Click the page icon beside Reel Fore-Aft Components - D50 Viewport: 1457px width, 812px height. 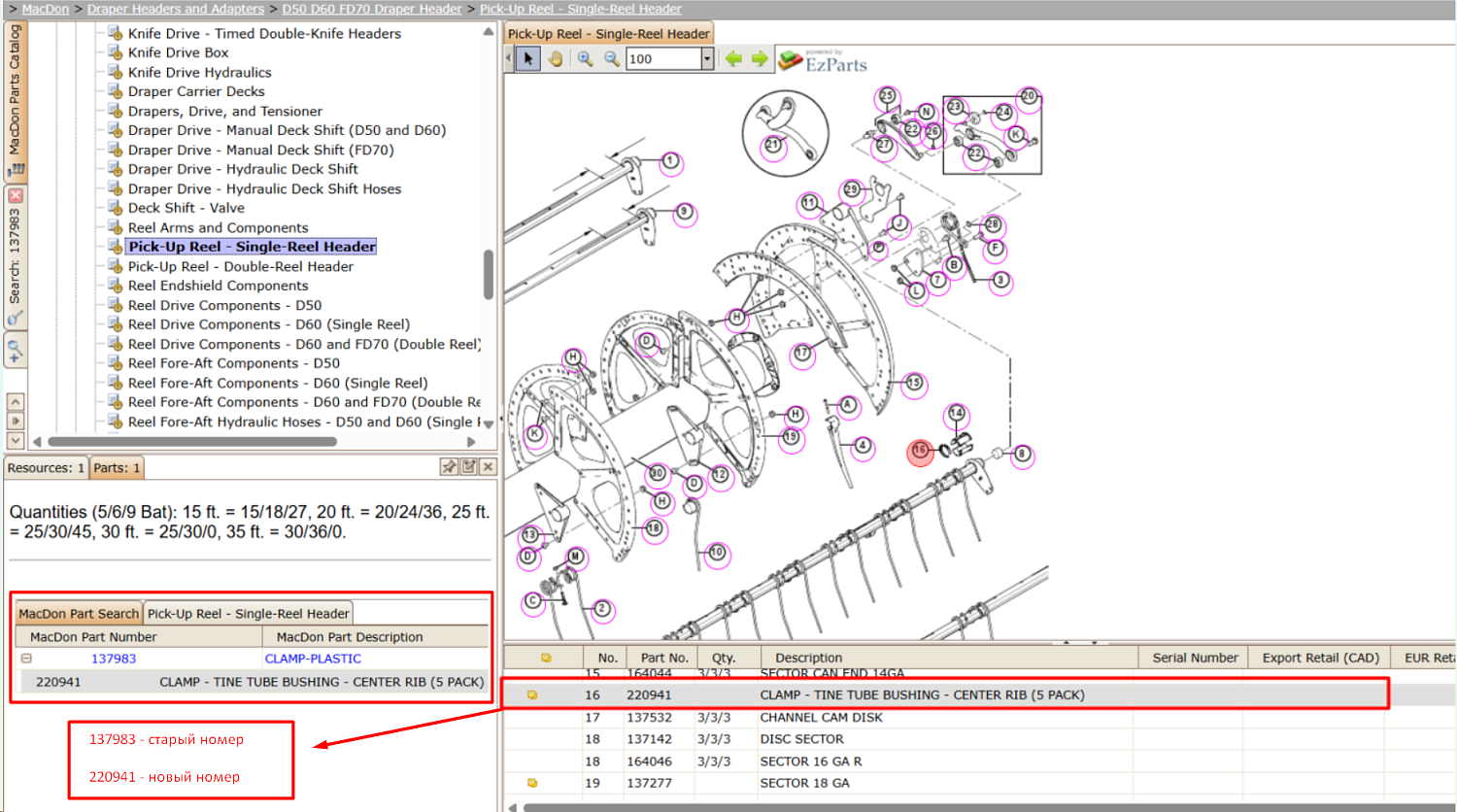[x=116, y=363]
